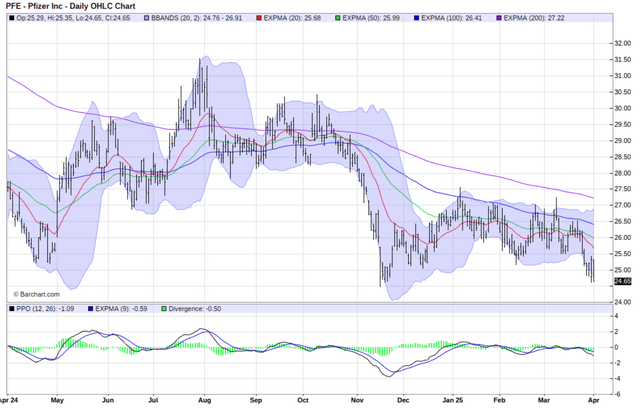Click the EXPMA (100): 26.41 label
640x418 pixels.
click(x=451, y=18)
